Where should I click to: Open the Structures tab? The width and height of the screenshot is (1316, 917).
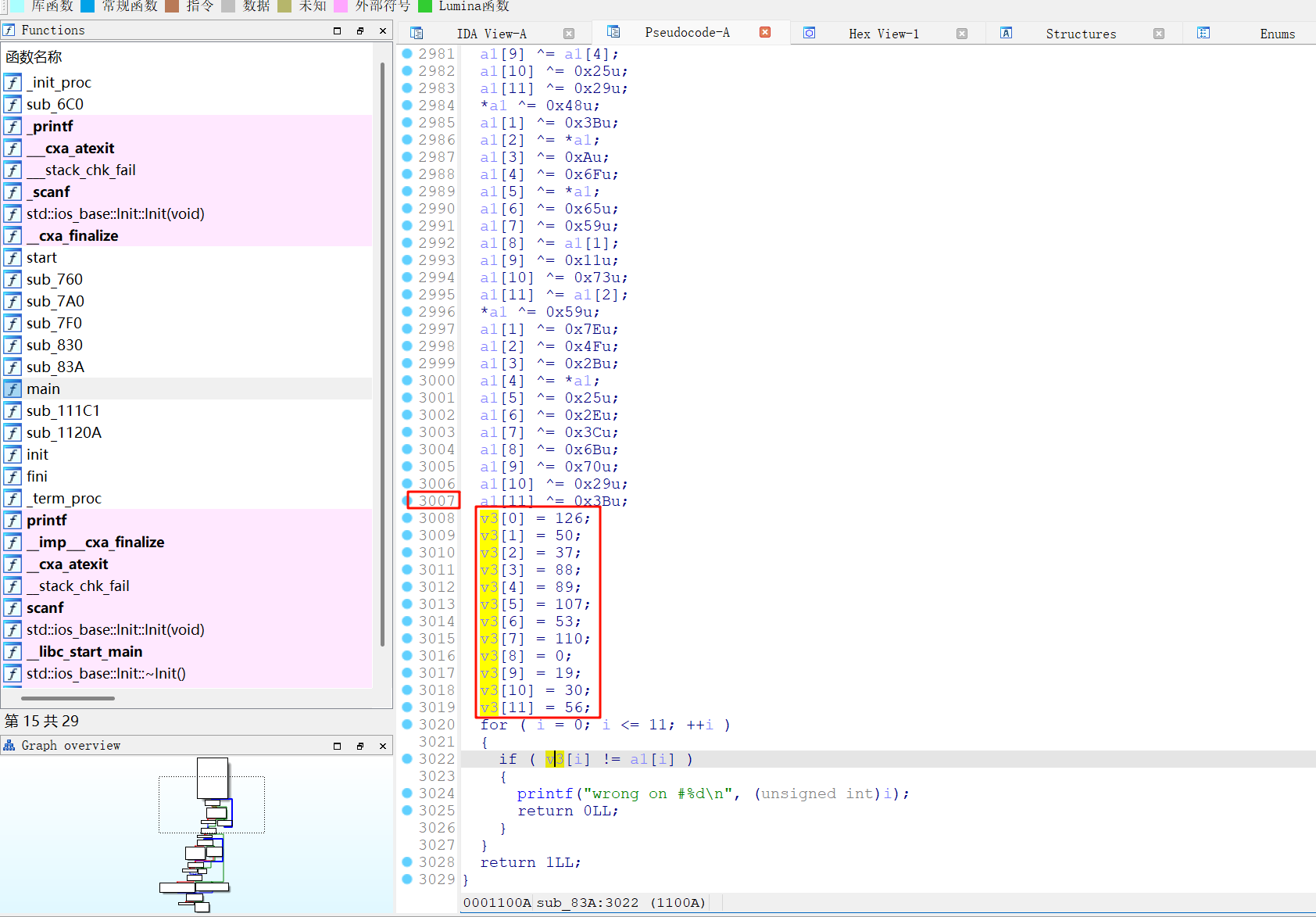pyautogui.click(x=1080, y=34)
